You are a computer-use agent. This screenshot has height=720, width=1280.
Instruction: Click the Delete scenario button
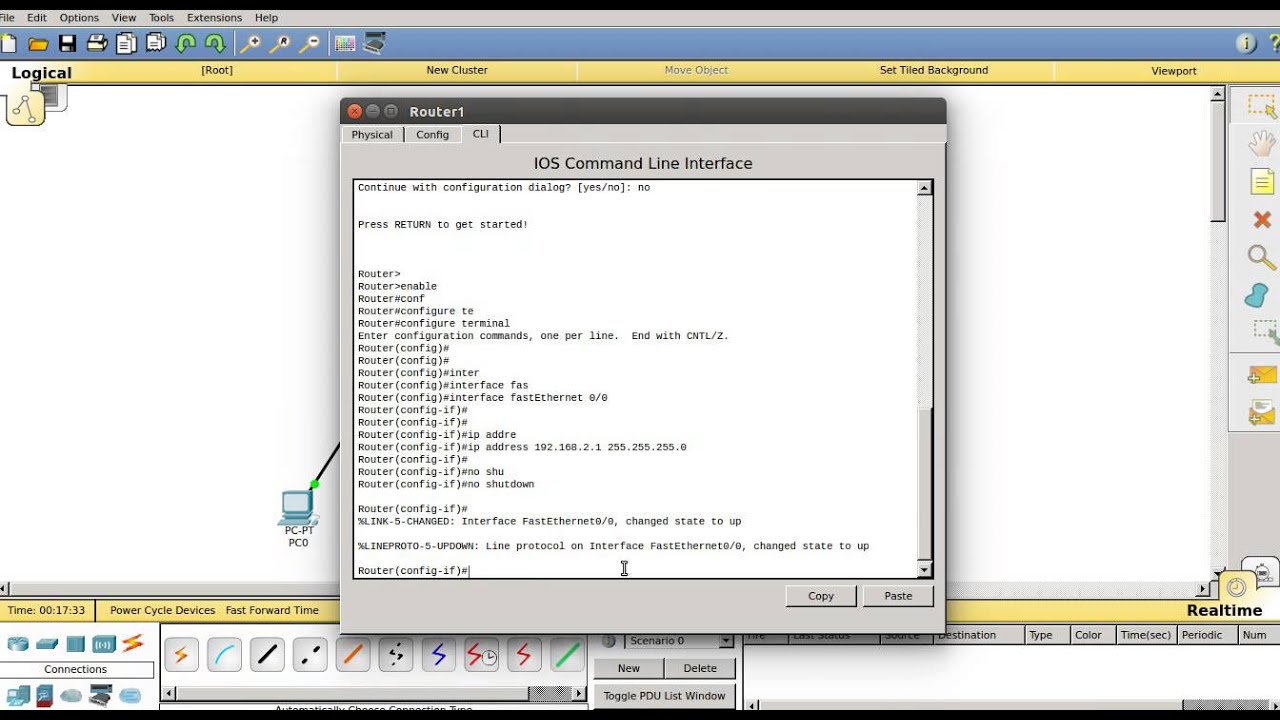700,668
